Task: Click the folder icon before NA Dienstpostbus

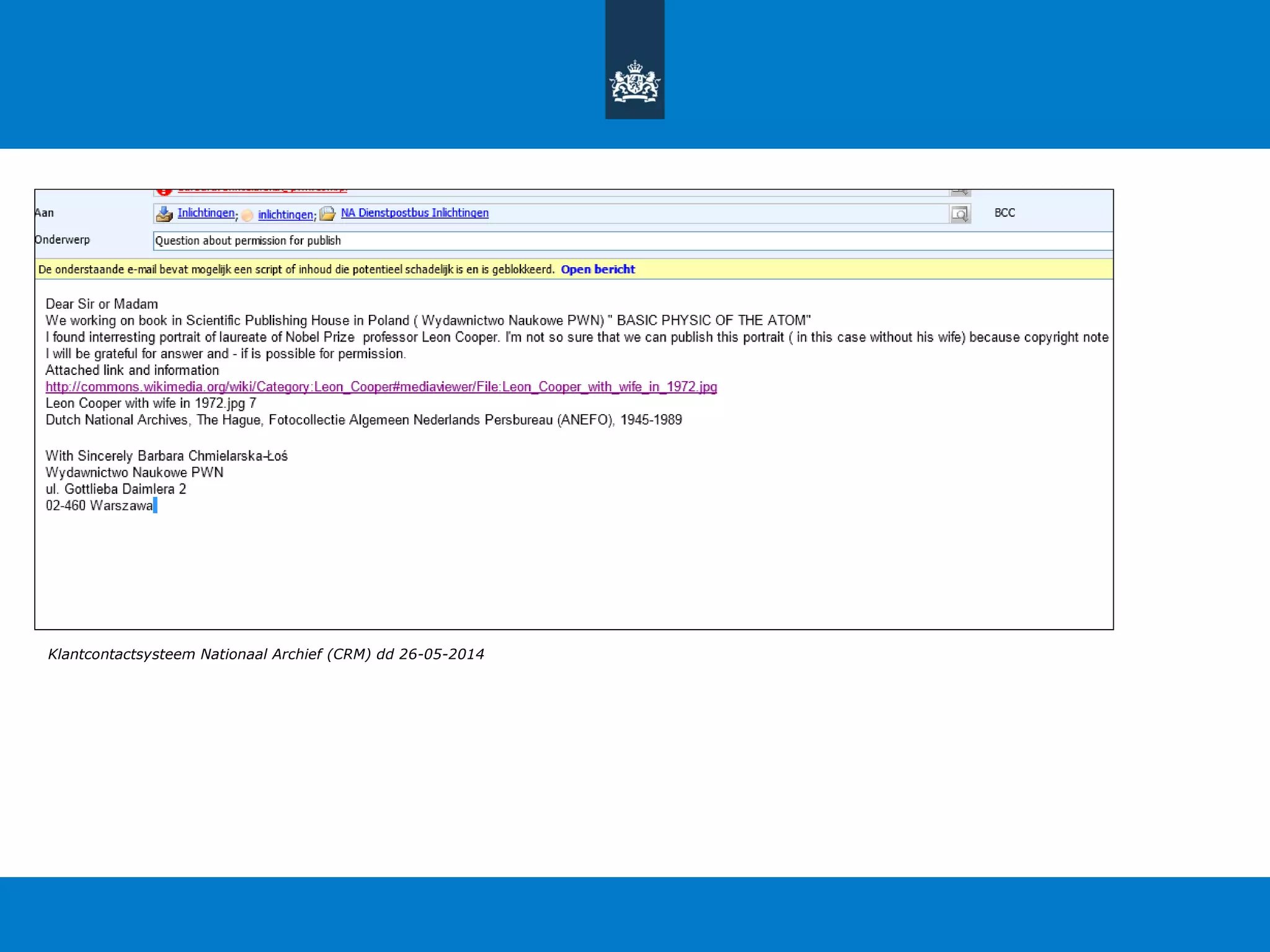Action: click(x=327, y=214)
